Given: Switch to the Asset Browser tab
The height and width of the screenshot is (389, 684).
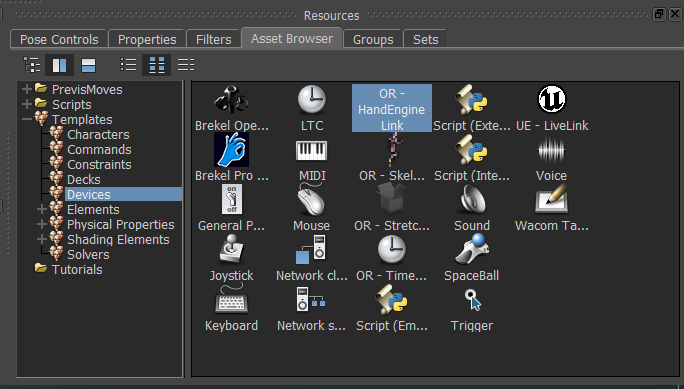Looking at the screenshot, I should pos(292,39).
